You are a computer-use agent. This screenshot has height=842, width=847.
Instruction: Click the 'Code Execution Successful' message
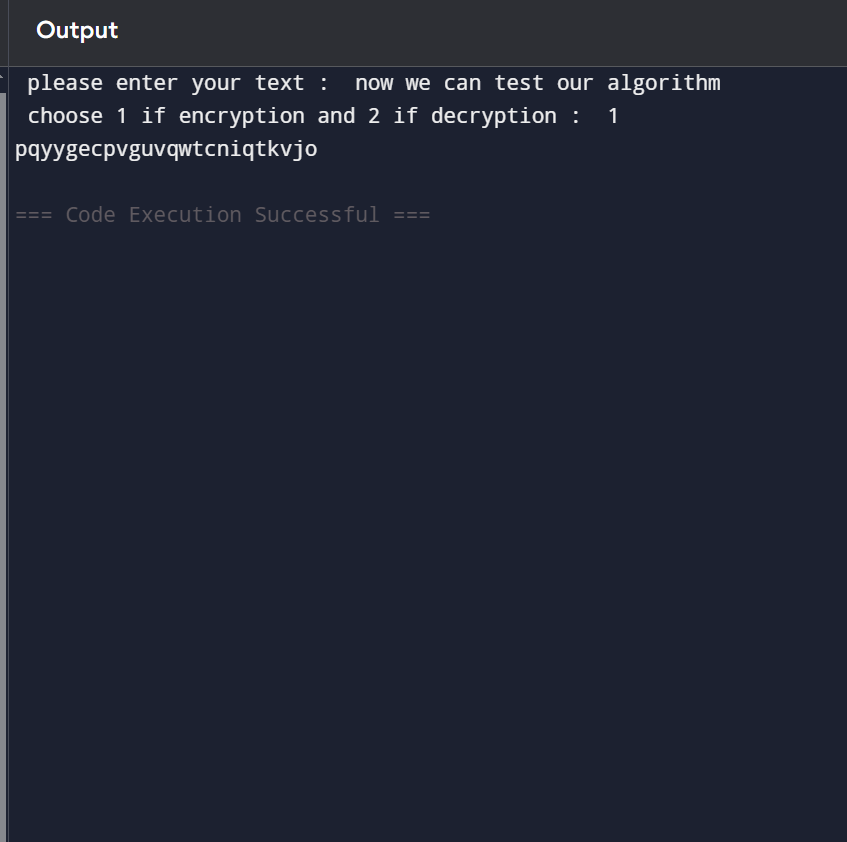pos(222,215)
